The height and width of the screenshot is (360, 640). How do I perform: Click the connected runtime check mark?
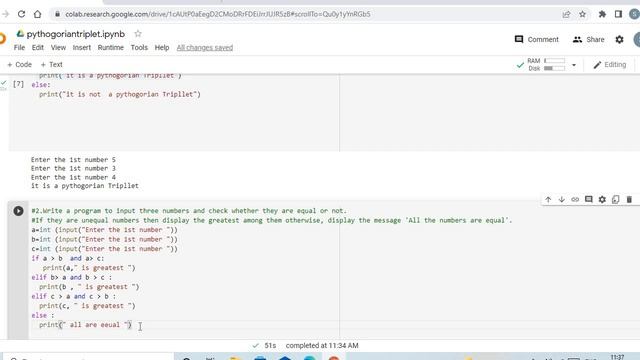520,64
